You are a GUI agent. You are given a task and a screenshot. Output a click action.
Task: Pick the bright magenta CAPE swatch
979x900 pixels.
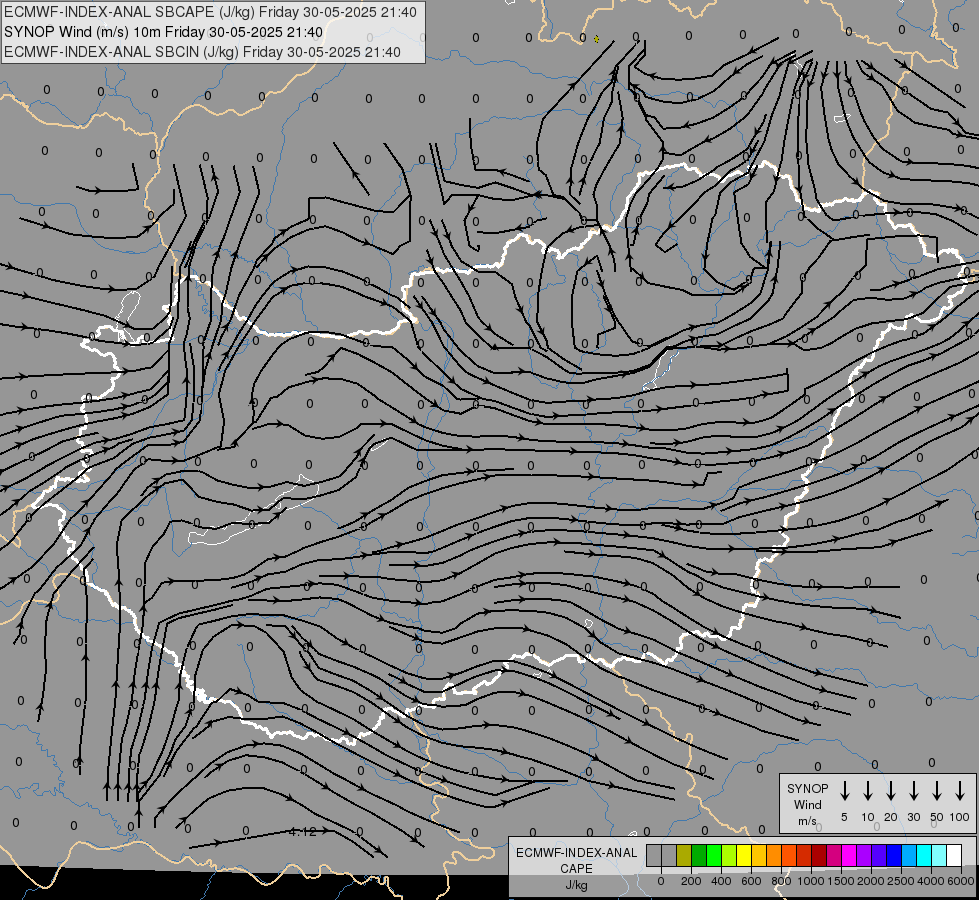(849, 855)
